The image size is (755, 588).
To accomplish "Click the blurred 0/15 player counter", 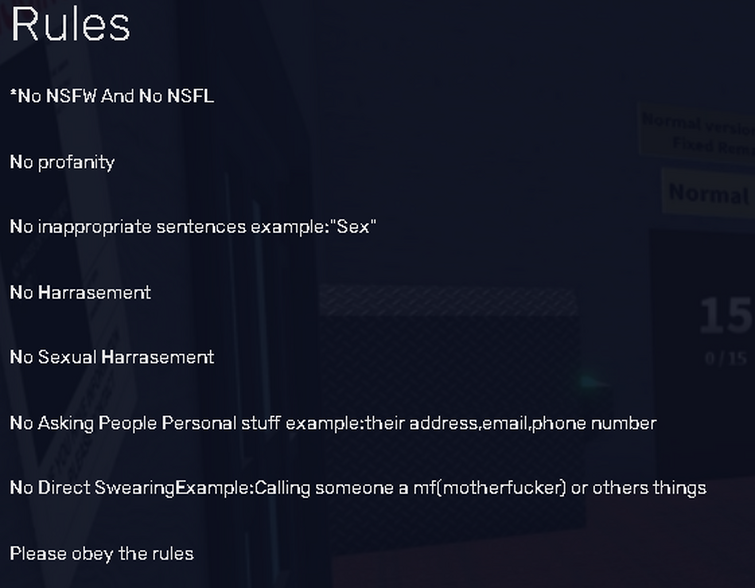I will [x=726, y=358].
